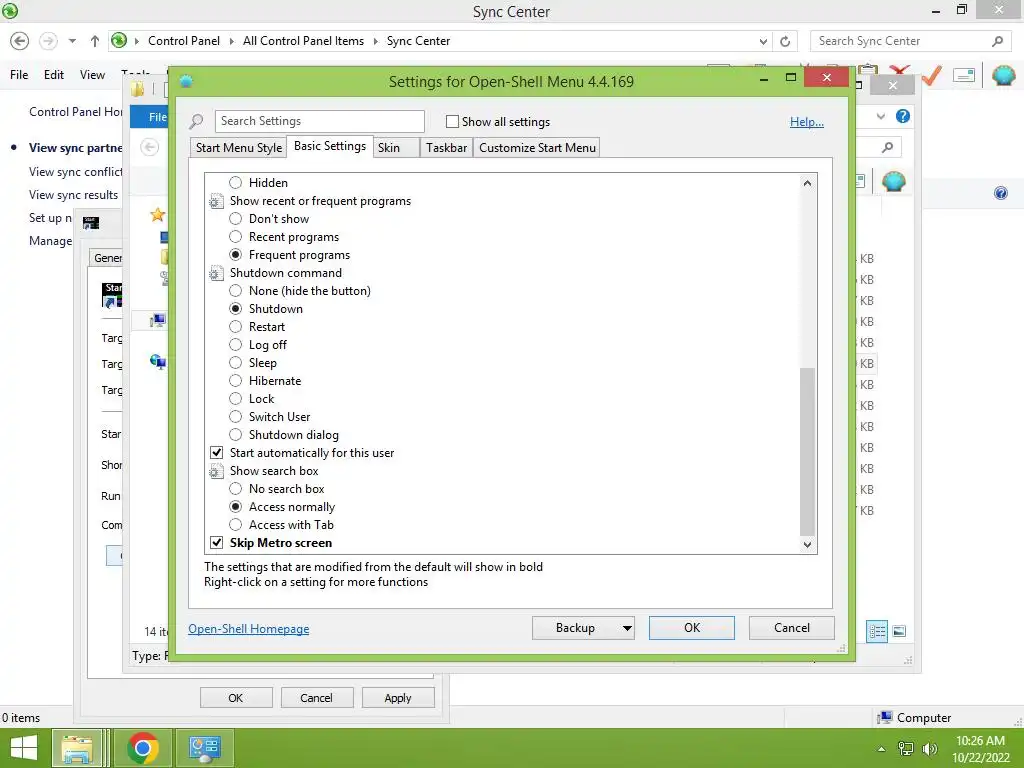Click the Windows Start button on taskbar
The width and height of the screenshot is (1024, 768).
point(24,748)
